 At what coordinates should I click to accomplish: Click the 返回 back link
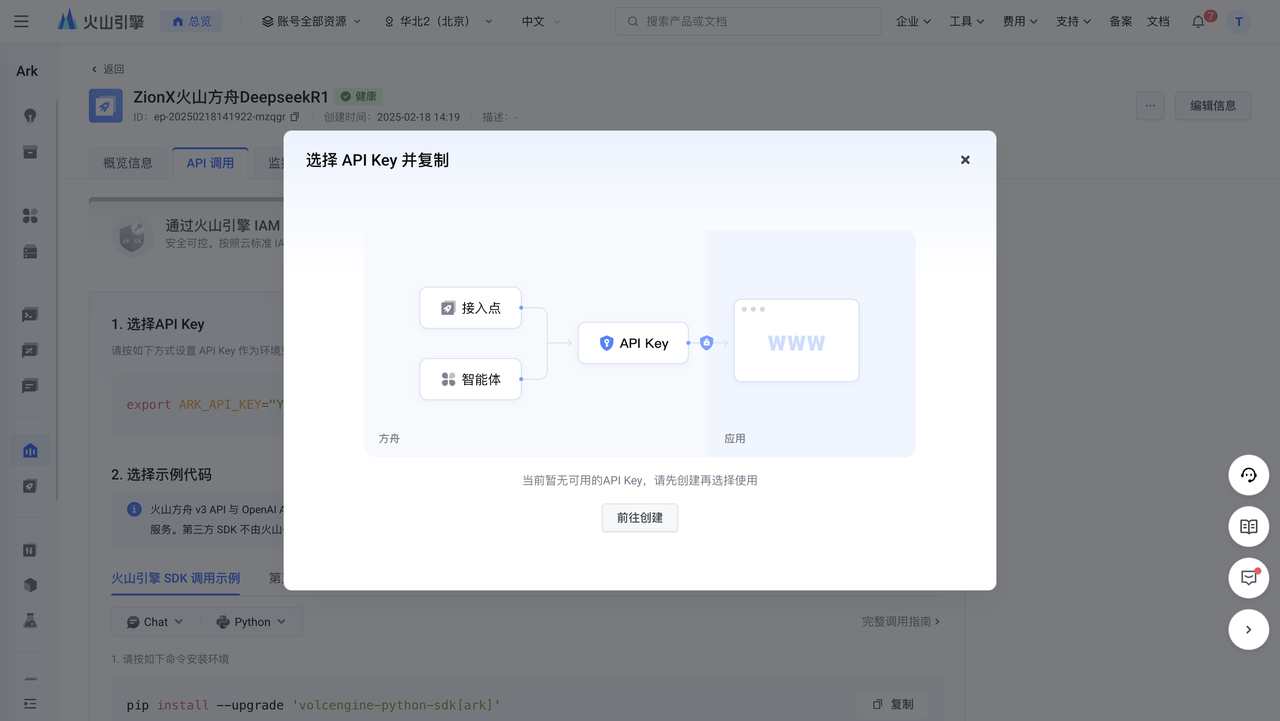[107, 69]
